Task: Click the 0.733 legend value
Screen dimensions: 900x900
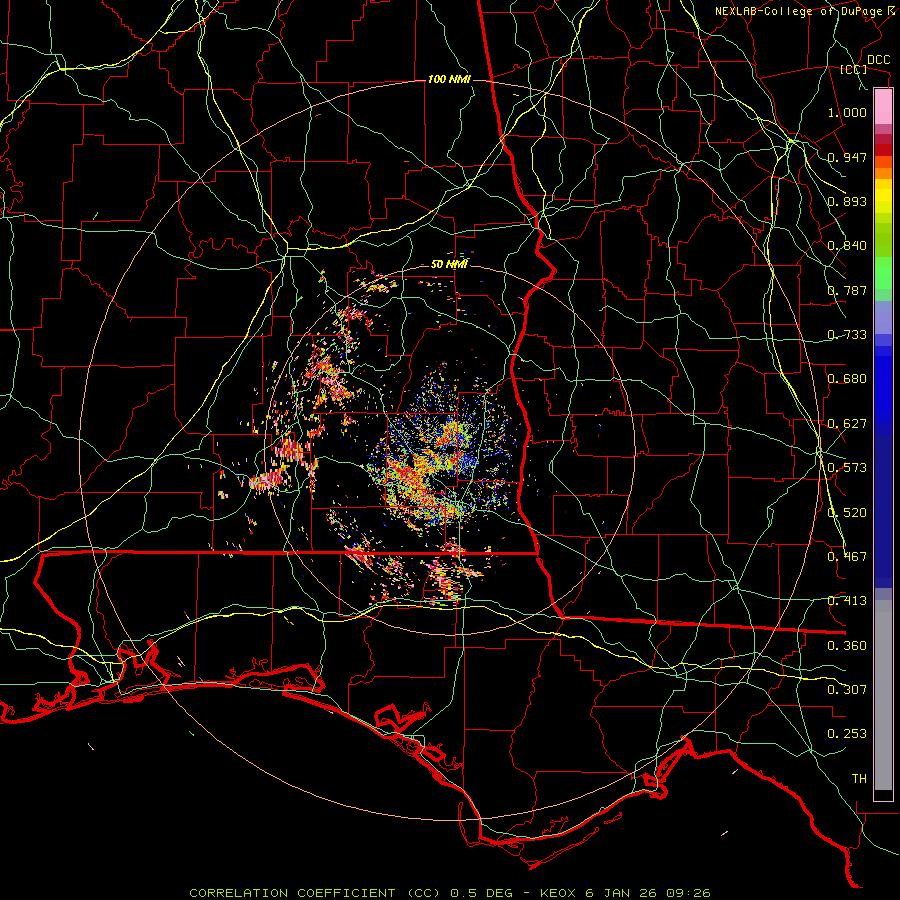Action: [847, 335]
